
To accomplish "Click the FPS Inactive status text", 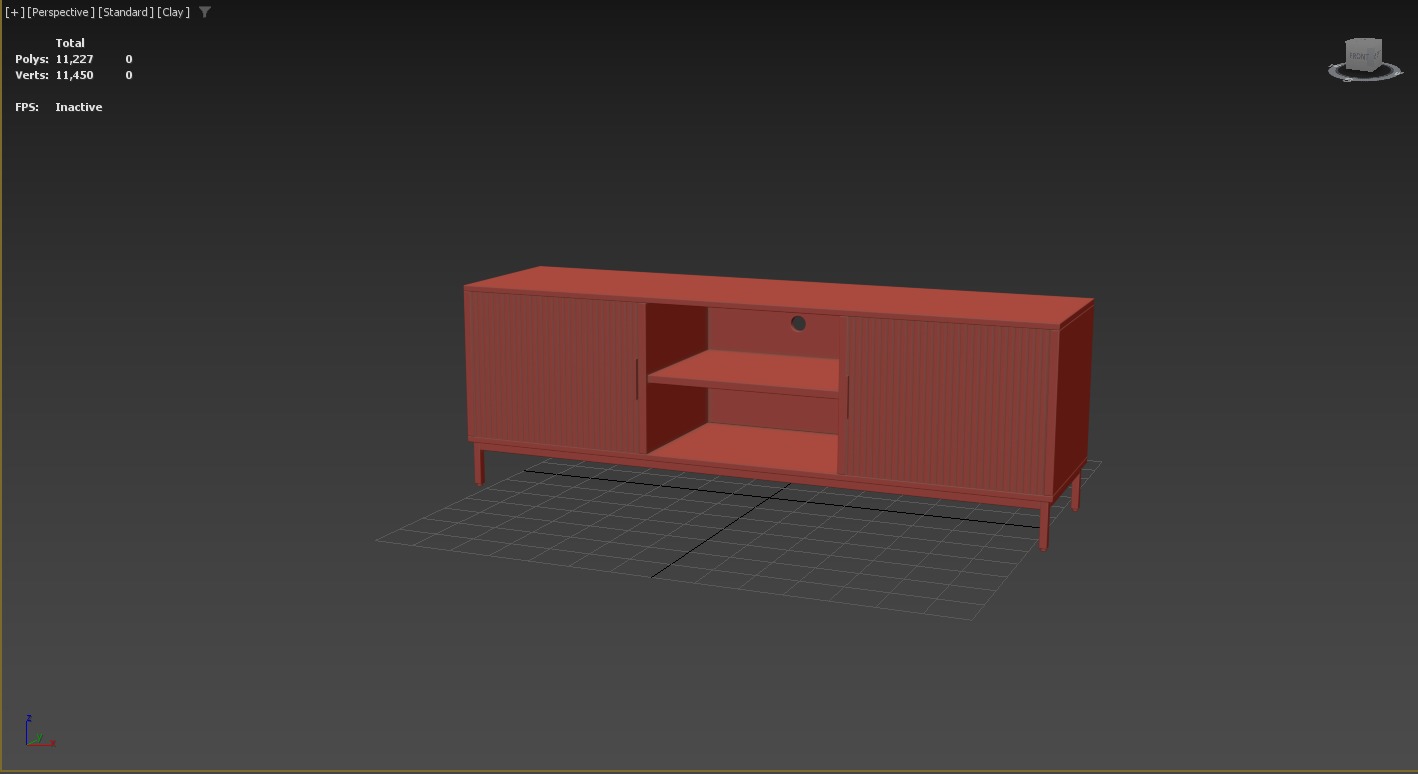I will point(79,107).
